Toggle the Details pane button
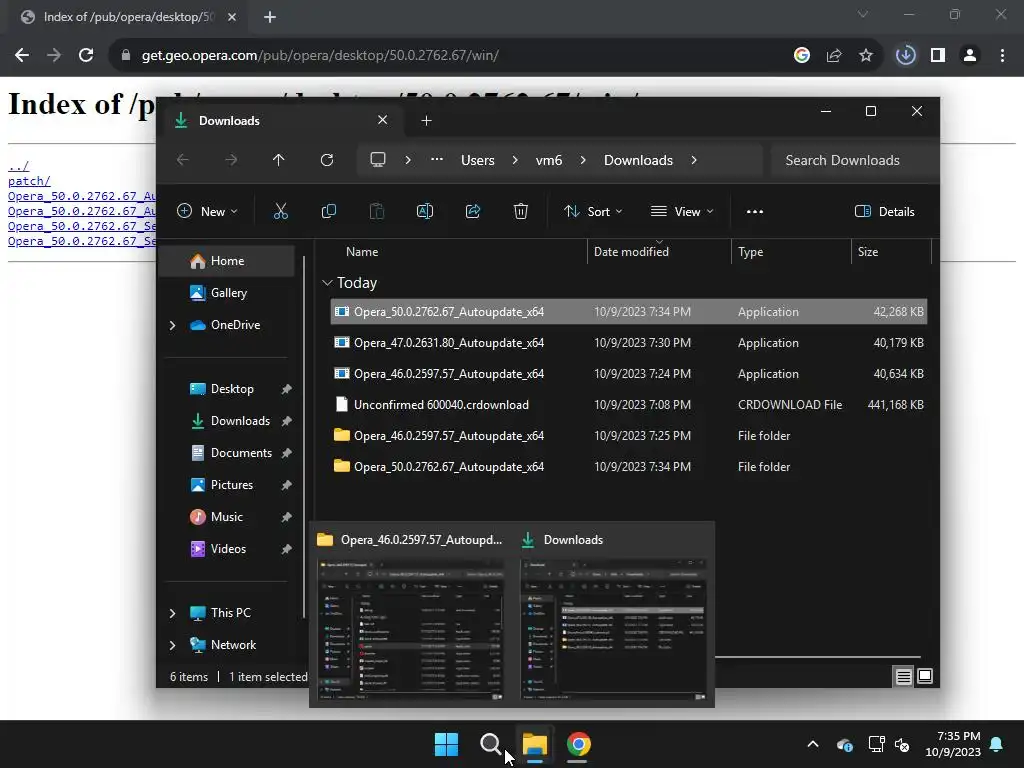This screenshot has width=1024, height=768. coord(885,211)
